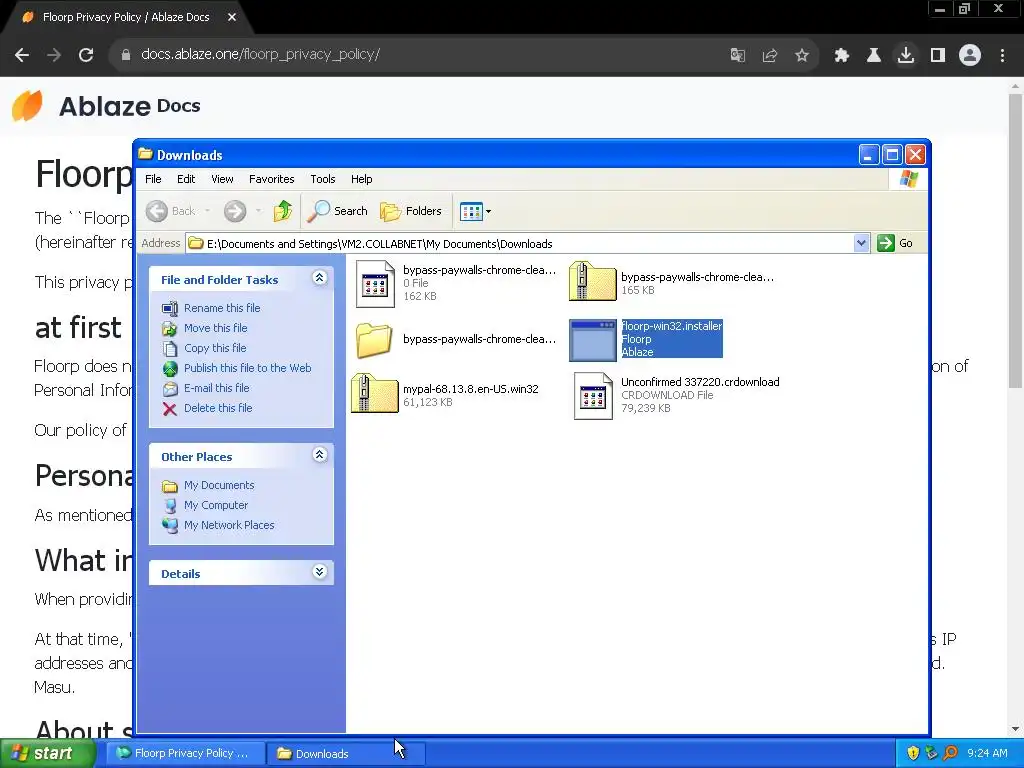This screenshot has height=768, width=1024.
Task: Open Chrome translate page icon
Action: coord(738,55)
